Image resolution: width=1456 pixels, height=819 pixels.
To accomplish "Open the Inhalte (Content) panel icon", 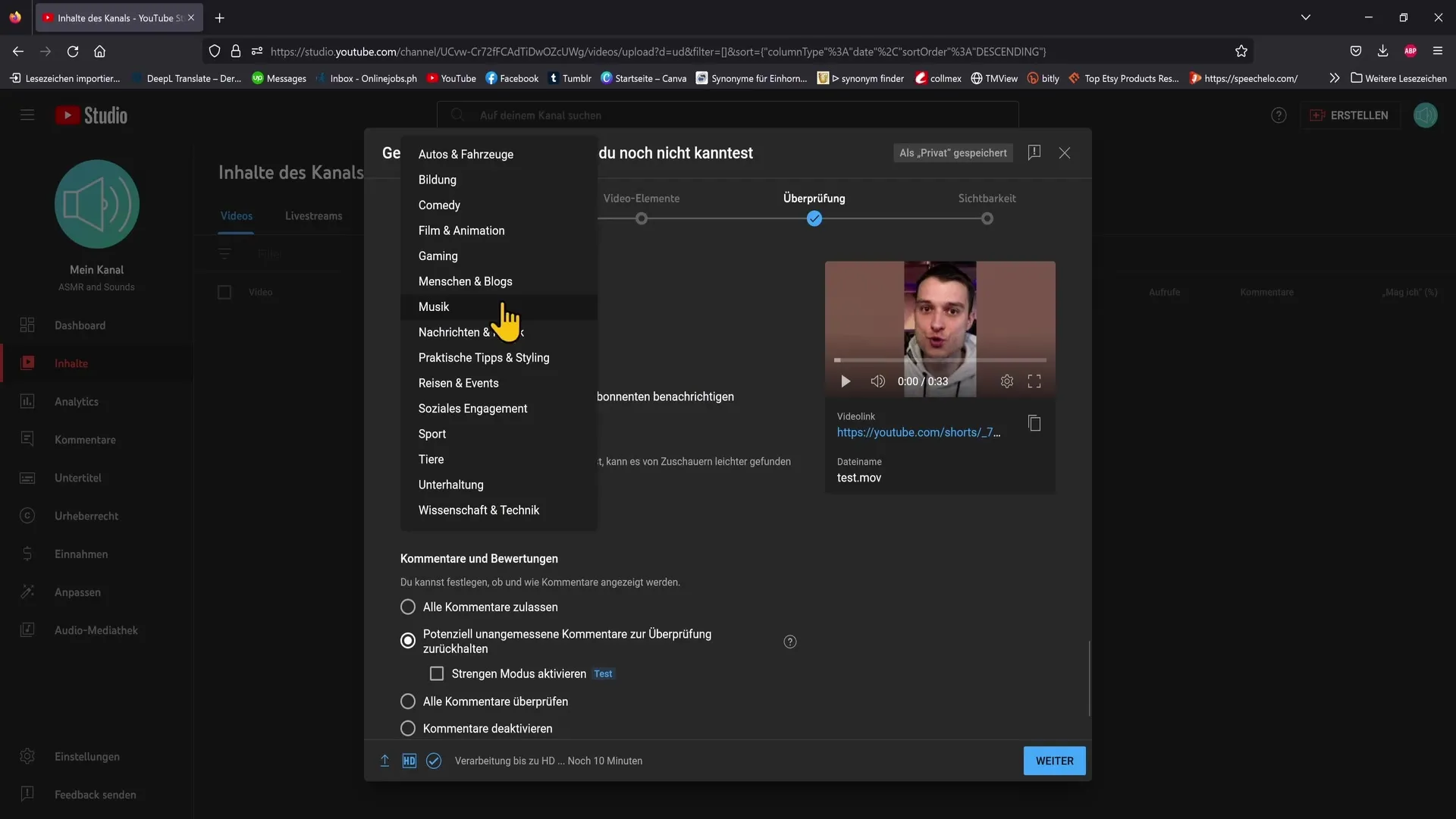I will [x=27, y=363].
